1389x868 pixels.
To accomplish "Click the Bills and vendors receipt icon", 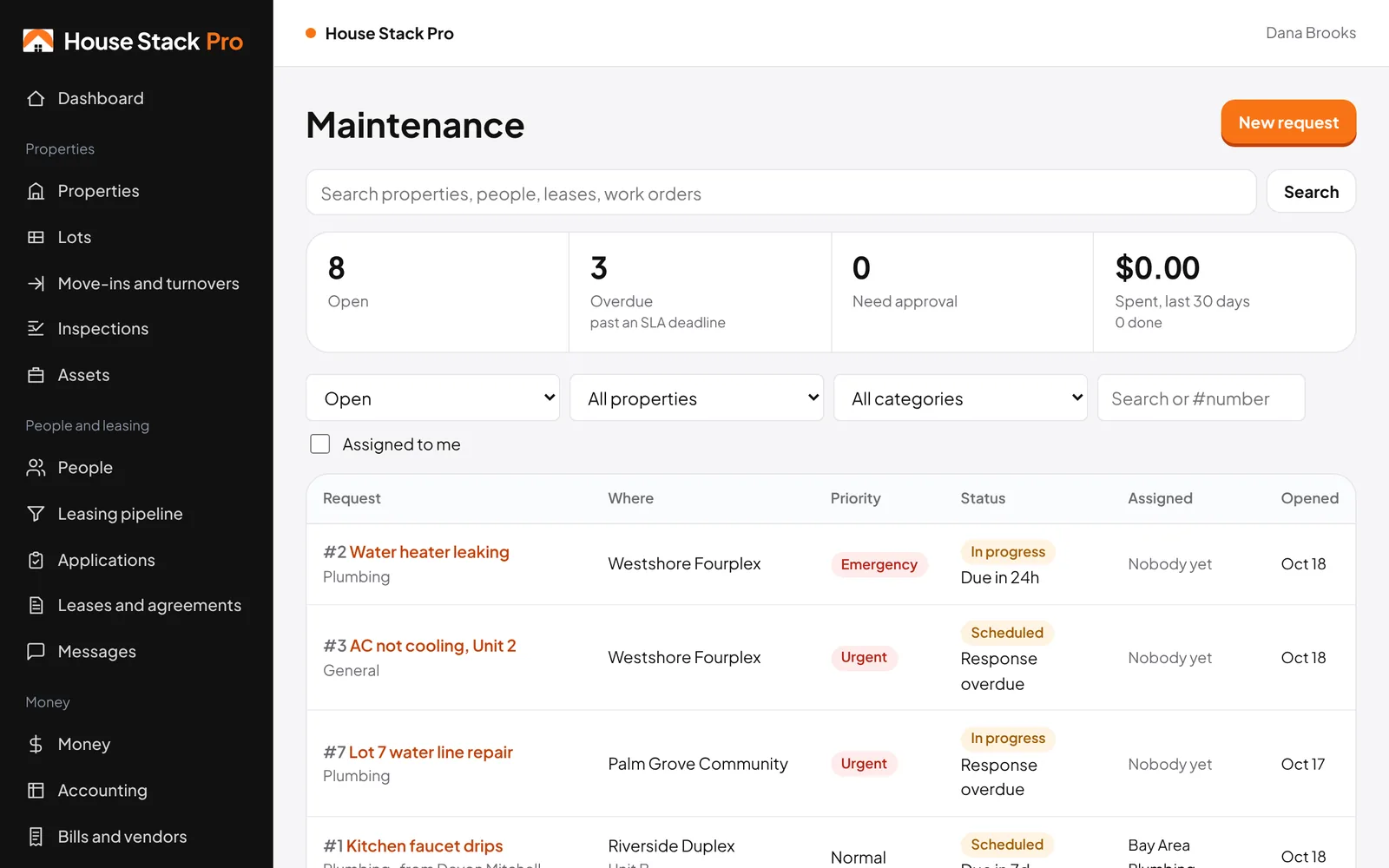I will 36,837.
